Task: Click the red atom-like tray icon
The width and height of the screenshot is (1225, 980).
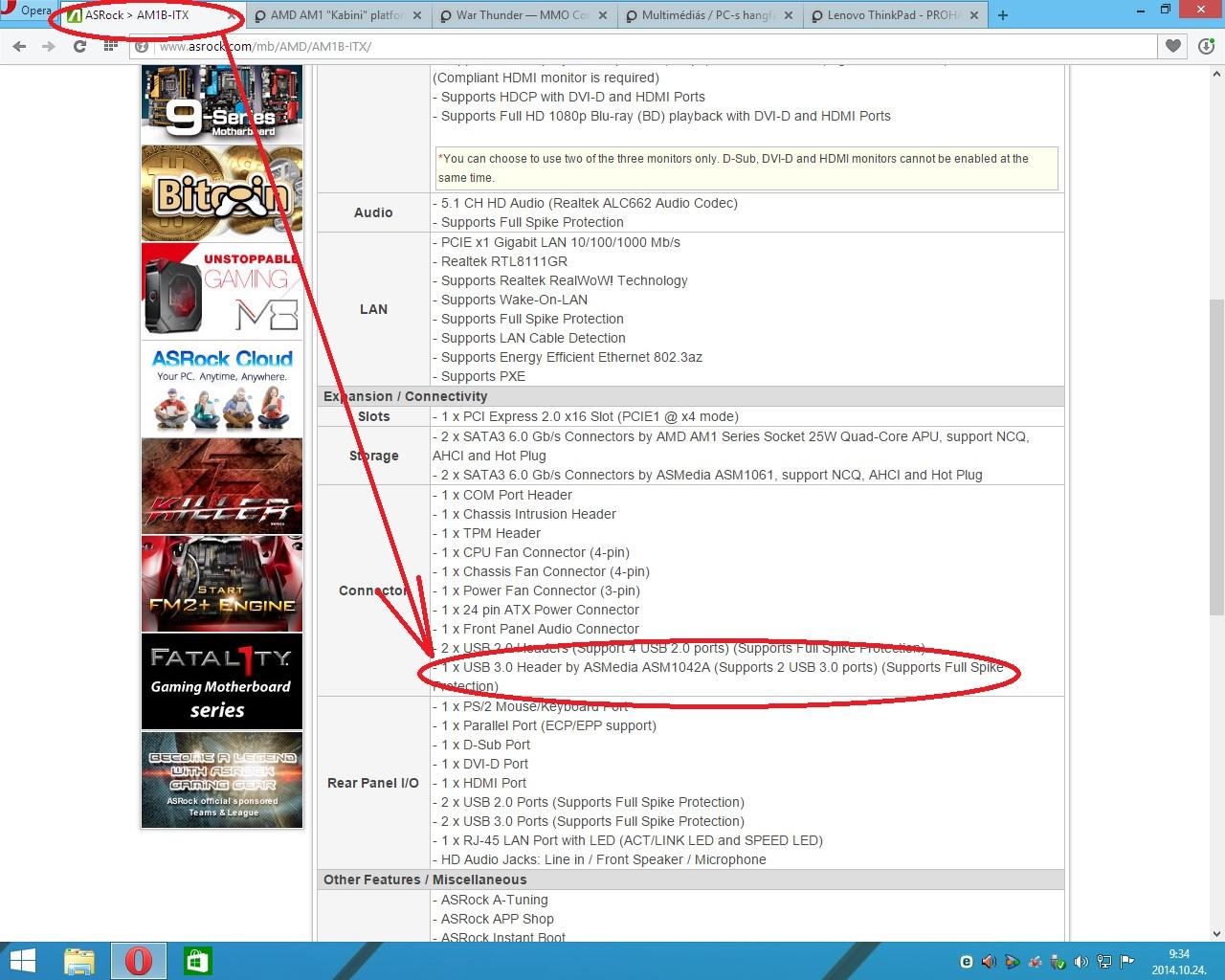Action: click(x=1036, y=962)
